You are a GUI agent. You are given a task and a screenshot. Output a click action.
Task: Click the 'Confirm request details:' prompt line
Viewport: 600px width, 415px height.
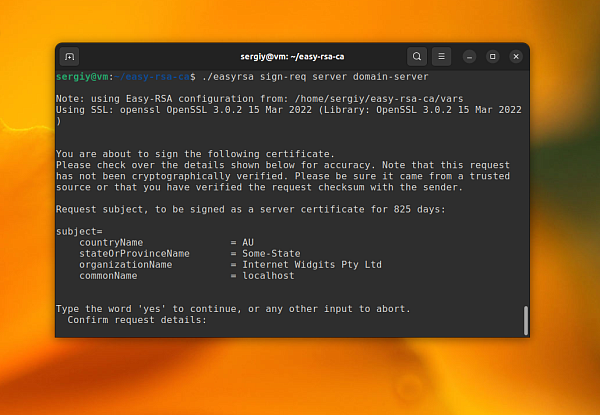point(137,320)
